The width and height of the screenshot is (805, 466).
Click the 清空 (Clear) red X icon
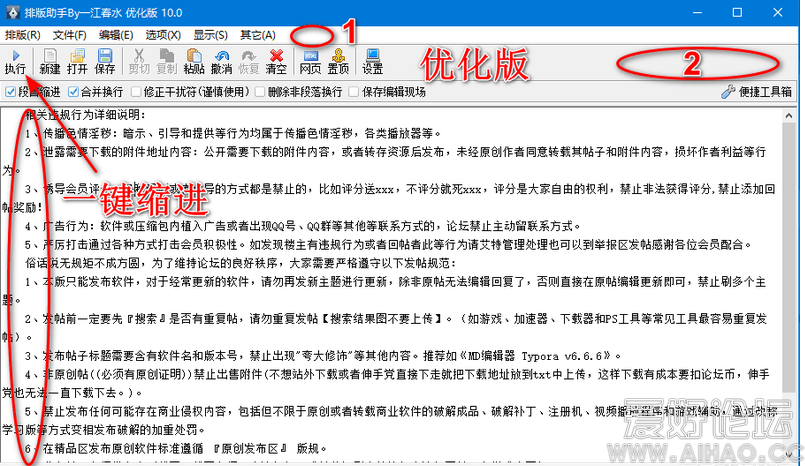[277, 61]
